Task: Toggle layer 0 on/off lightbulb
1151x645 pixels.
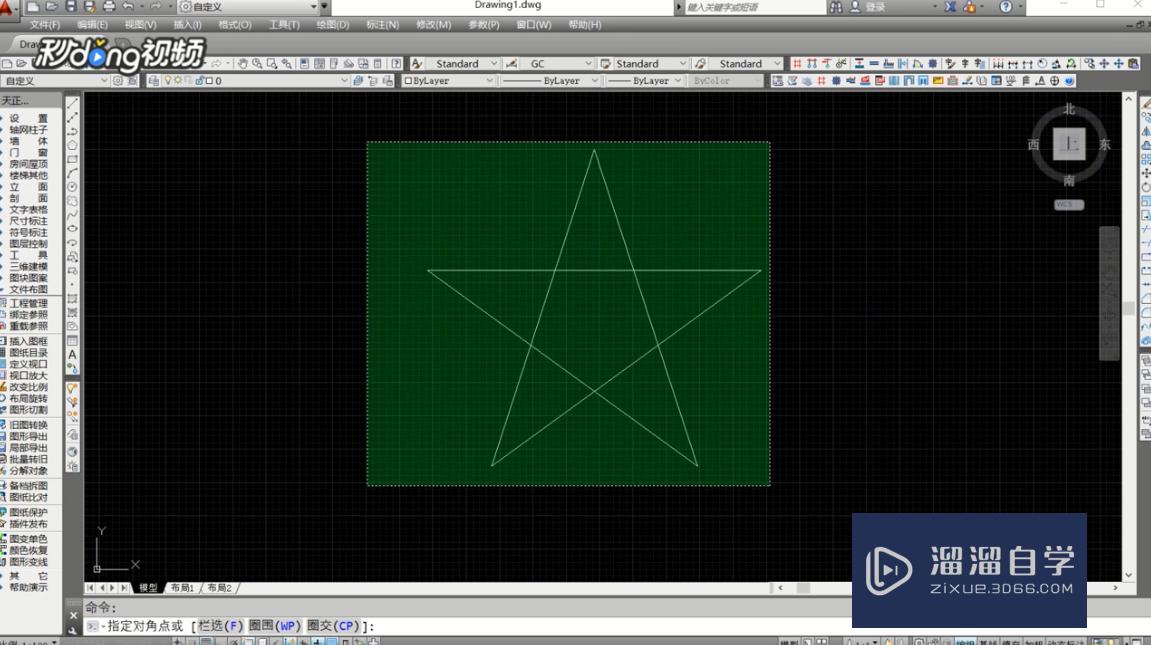Action: point(168,80)
